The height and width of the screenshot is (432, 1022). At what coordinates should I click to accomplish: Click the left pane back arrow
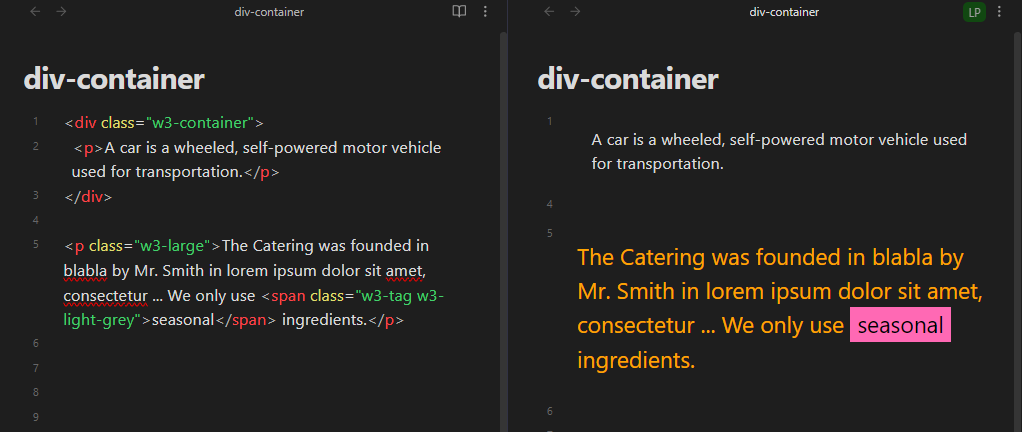(x=36, y=12)
